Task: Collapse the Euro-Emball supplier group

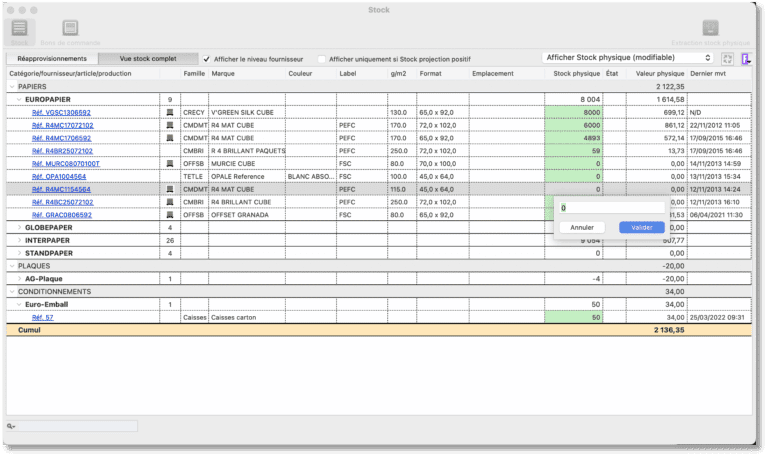Action: pyautogui.click(x=19, y=304)
